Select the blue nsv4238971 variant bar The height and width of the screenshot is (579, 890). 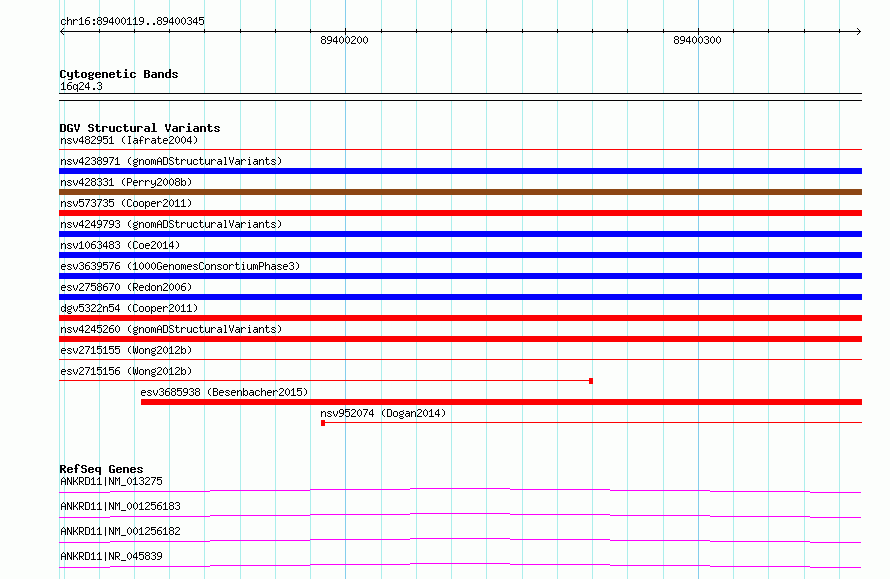pyautogui.click(x=460, y=171)
